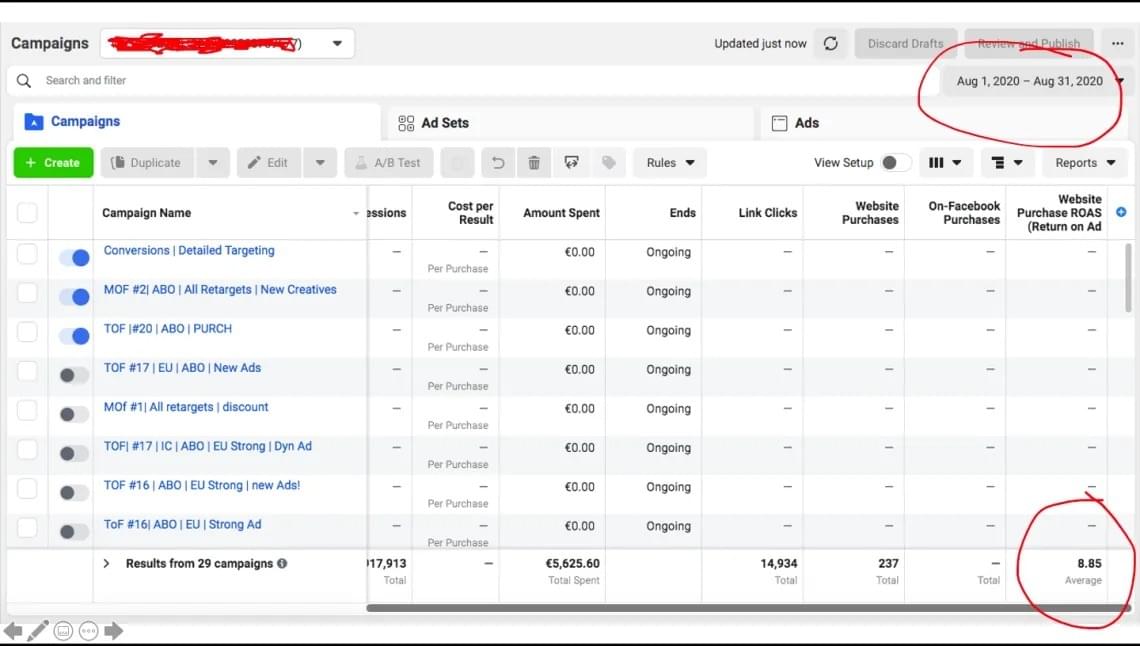Viewport: 1140px width, 646px height.
Task: Click the search magnifier icon
Action: 24,81
